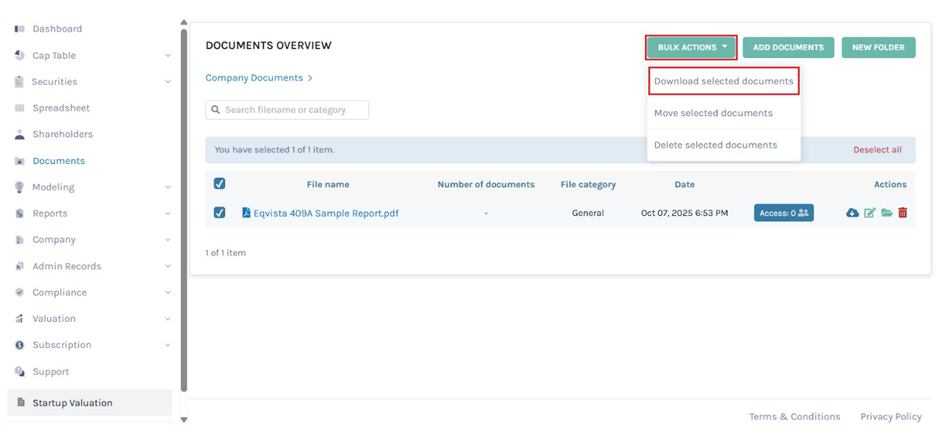Open the Dashboard sidebar icon
The height and width of the screenshot is (434, 939).
pos(20,29)
